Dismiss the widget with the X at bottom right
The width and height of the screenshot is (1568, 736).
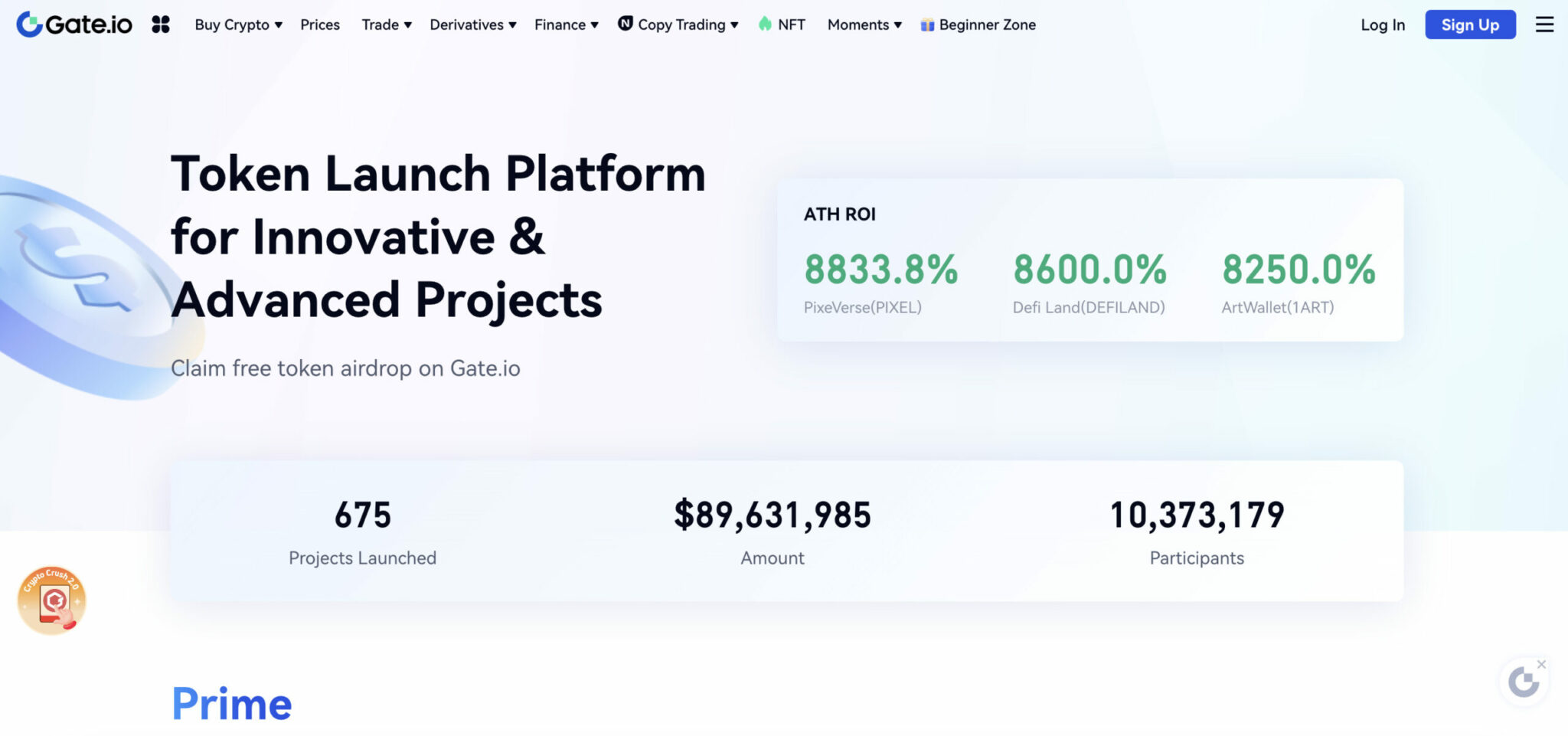click(x=1542, y=663)
